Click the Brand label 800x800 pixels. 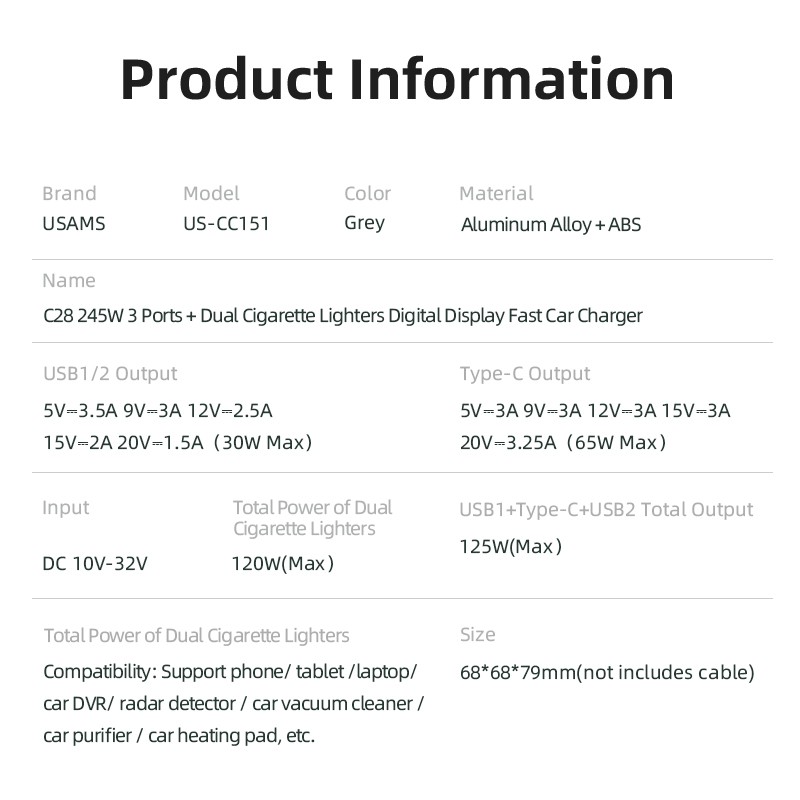69,194
